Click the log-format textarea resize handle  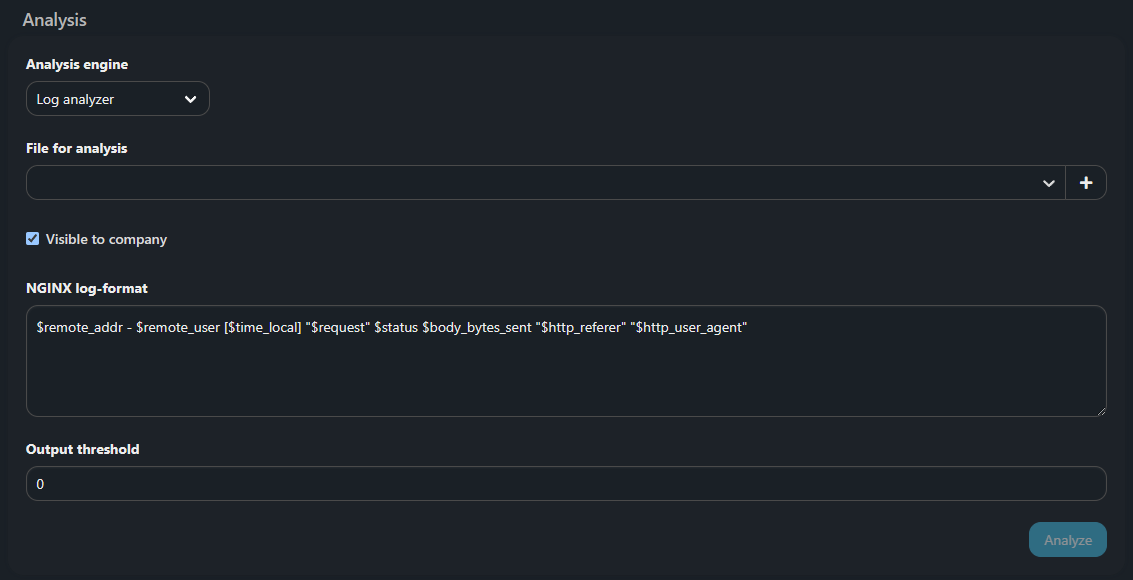[1100, 410]
